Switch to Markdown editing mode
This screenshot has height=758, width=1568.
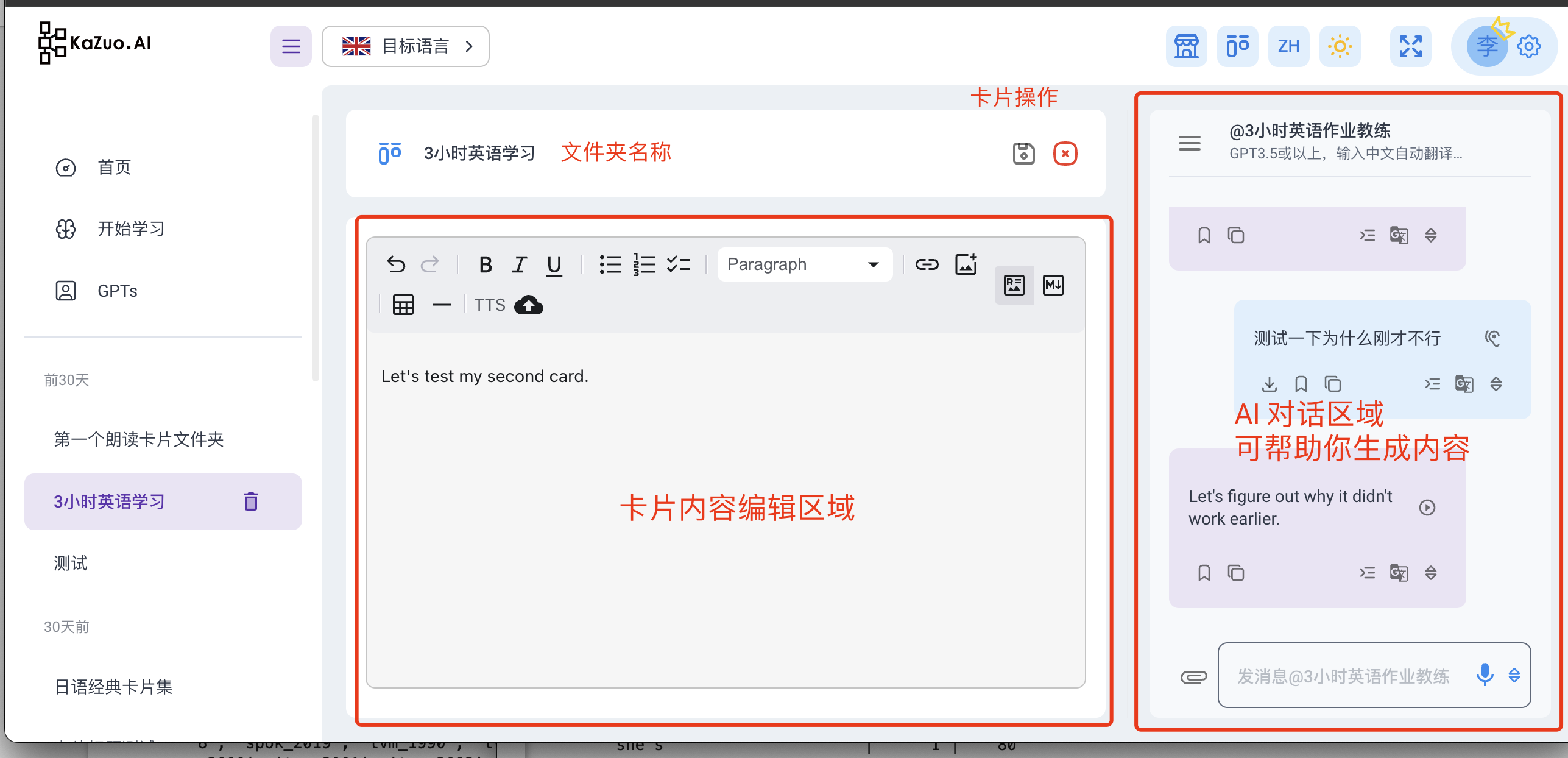[x=1053, y=285]
